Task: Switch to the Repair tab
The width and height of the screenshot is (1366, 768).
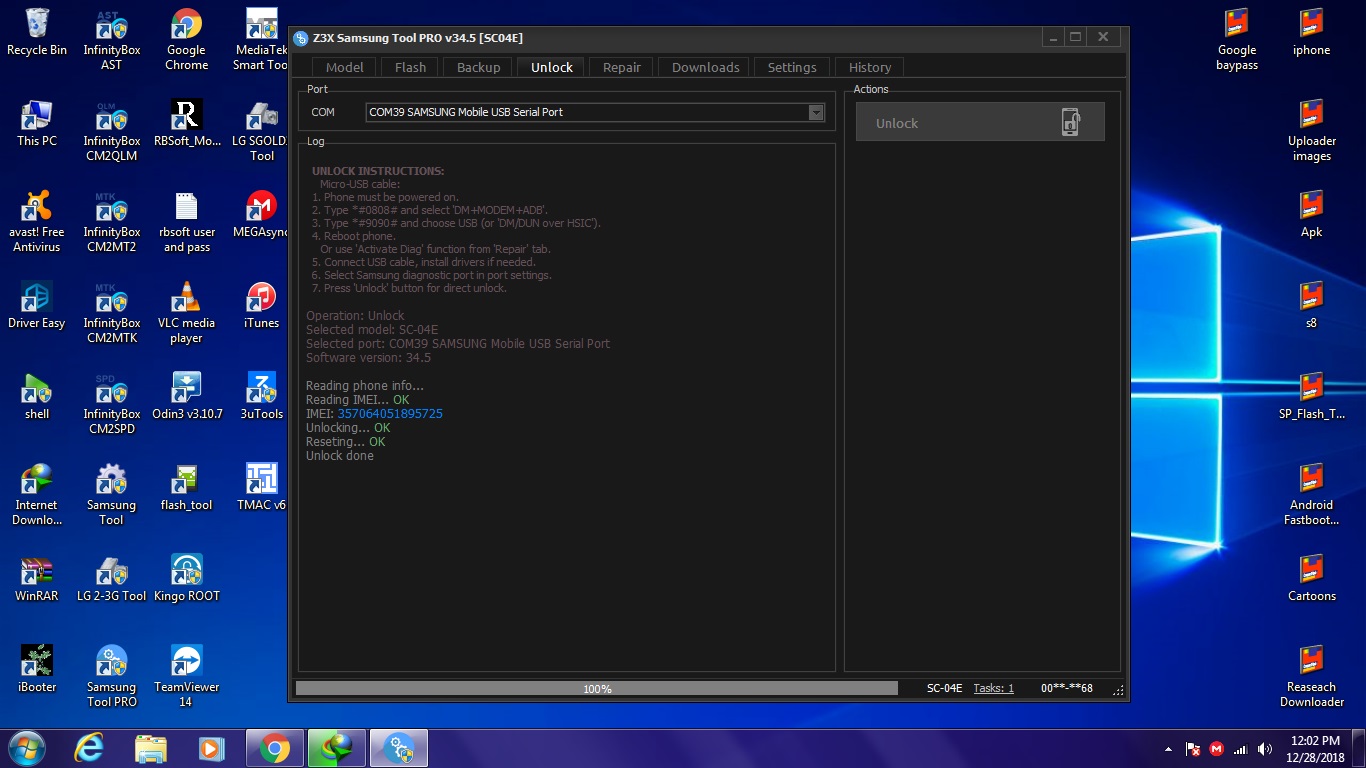Action: click(622, 67)
